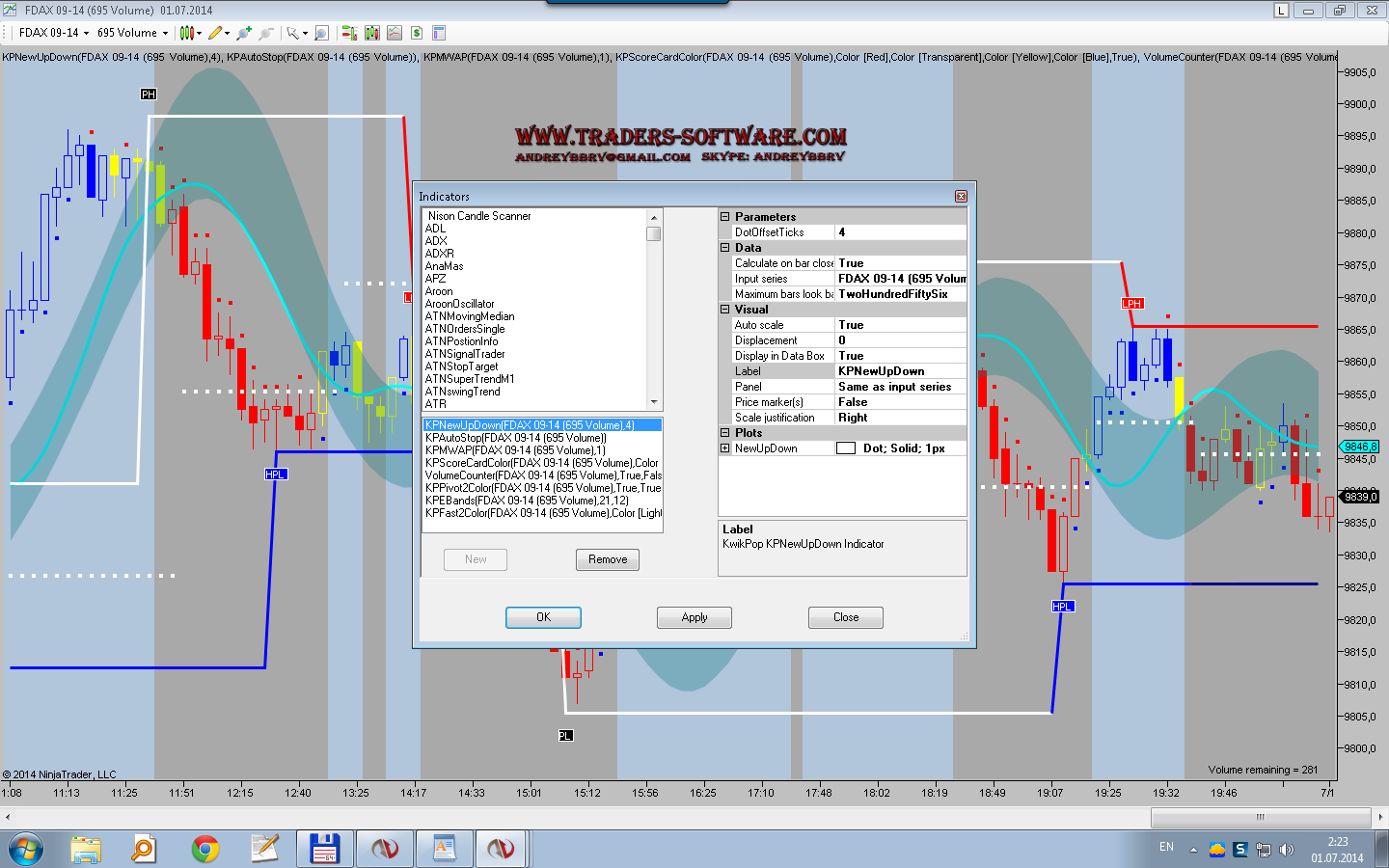Viewport: 1389px width, 868px height.
Task: Open chart Properties toolbar icon
Action: 439,33
